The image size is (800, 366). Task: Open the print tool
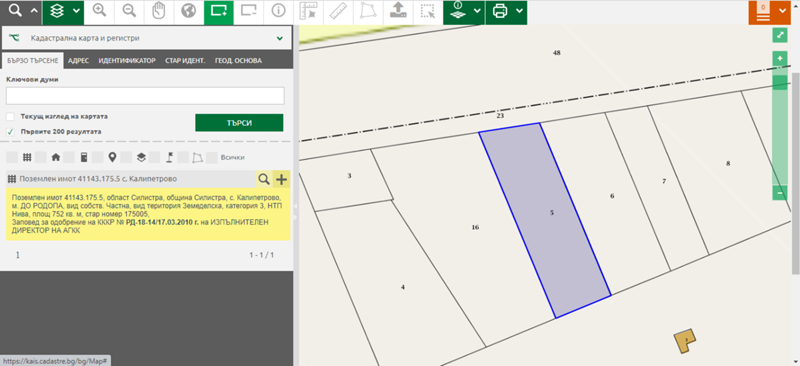click(x=500, y=11)
